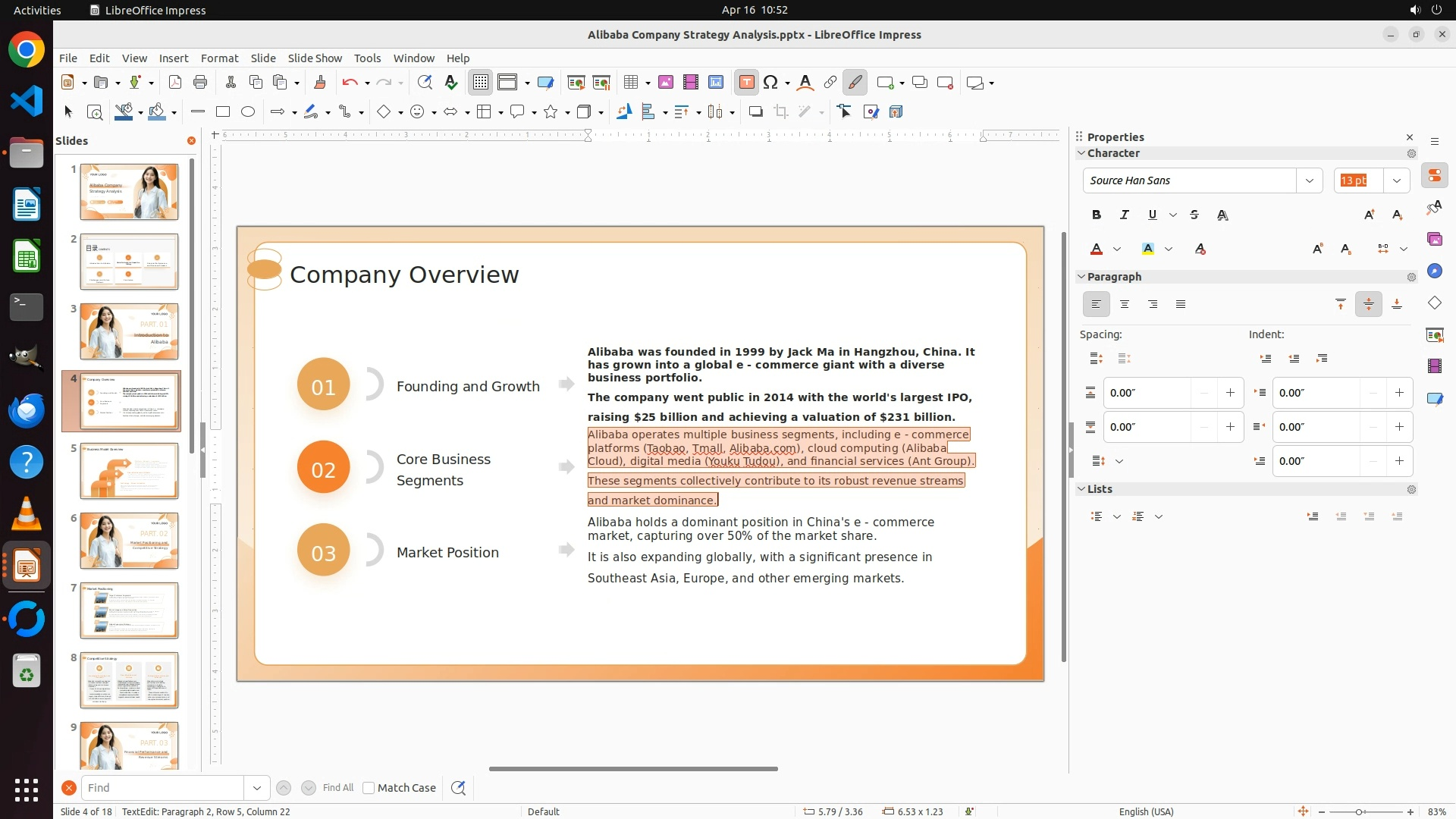
Task: Expand the font size dropdown
Action: point(1396,180)
